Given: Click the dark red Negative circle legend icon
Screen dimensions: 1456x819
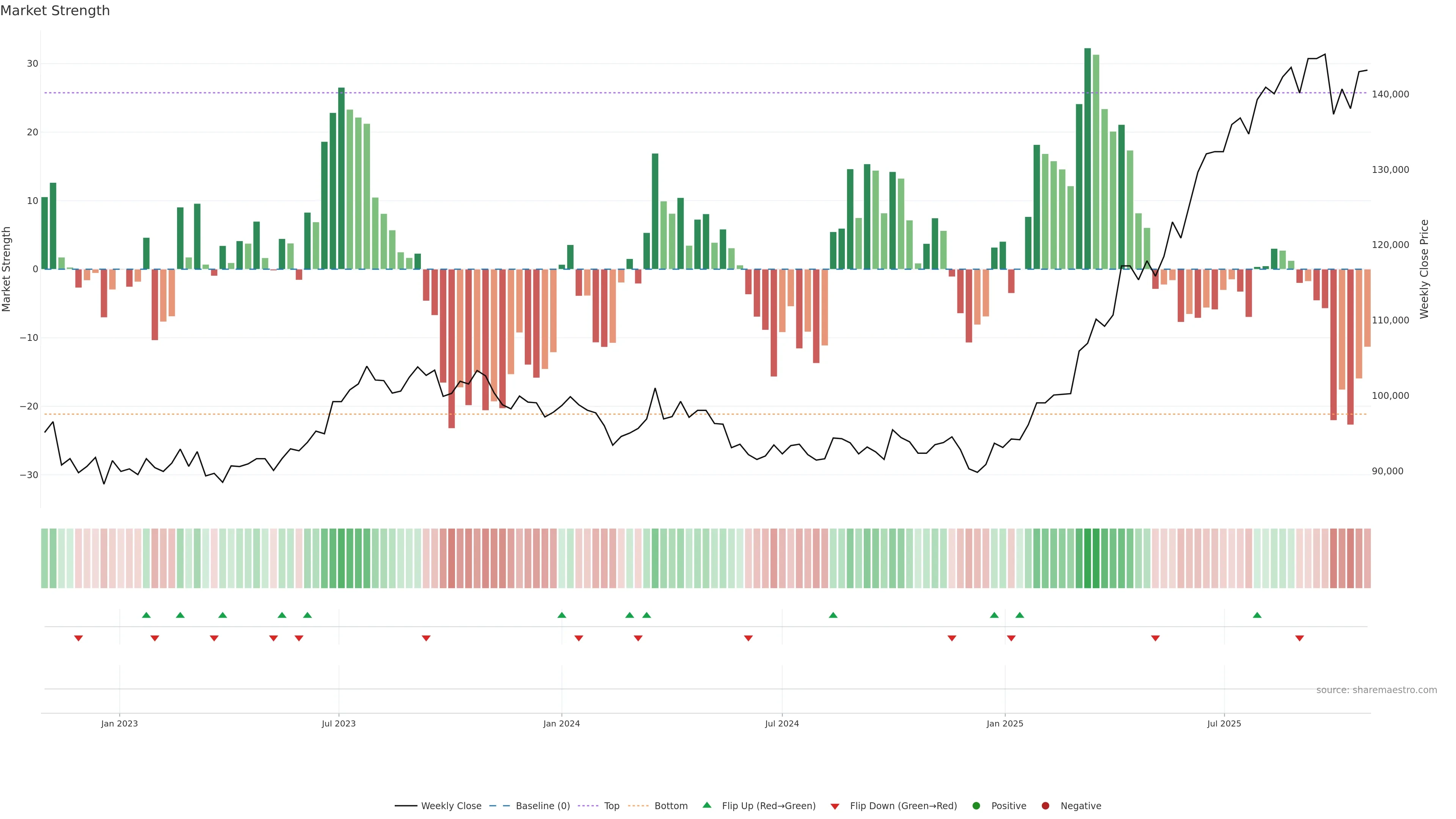Looking at the screenshot, I should tap(1045, 805).
